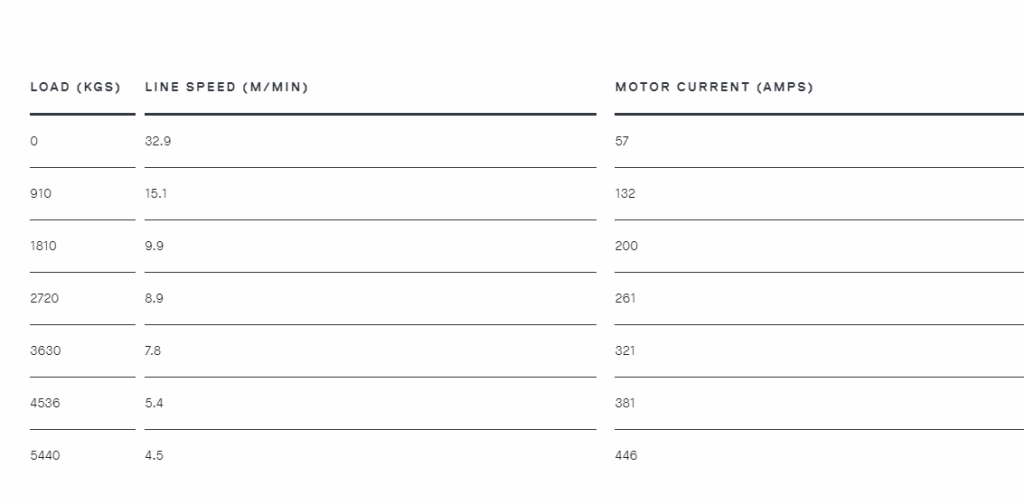1024x504 pixels.
Task: Click the line speed 15.1 value
Action: click(156, 193)
